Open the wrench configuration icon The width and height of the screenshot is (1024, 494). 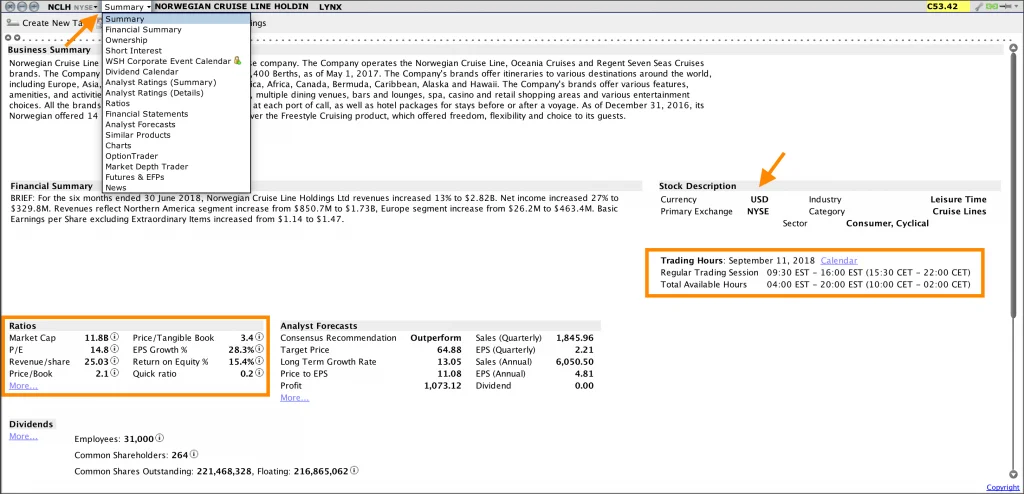[x=979, y=7]
